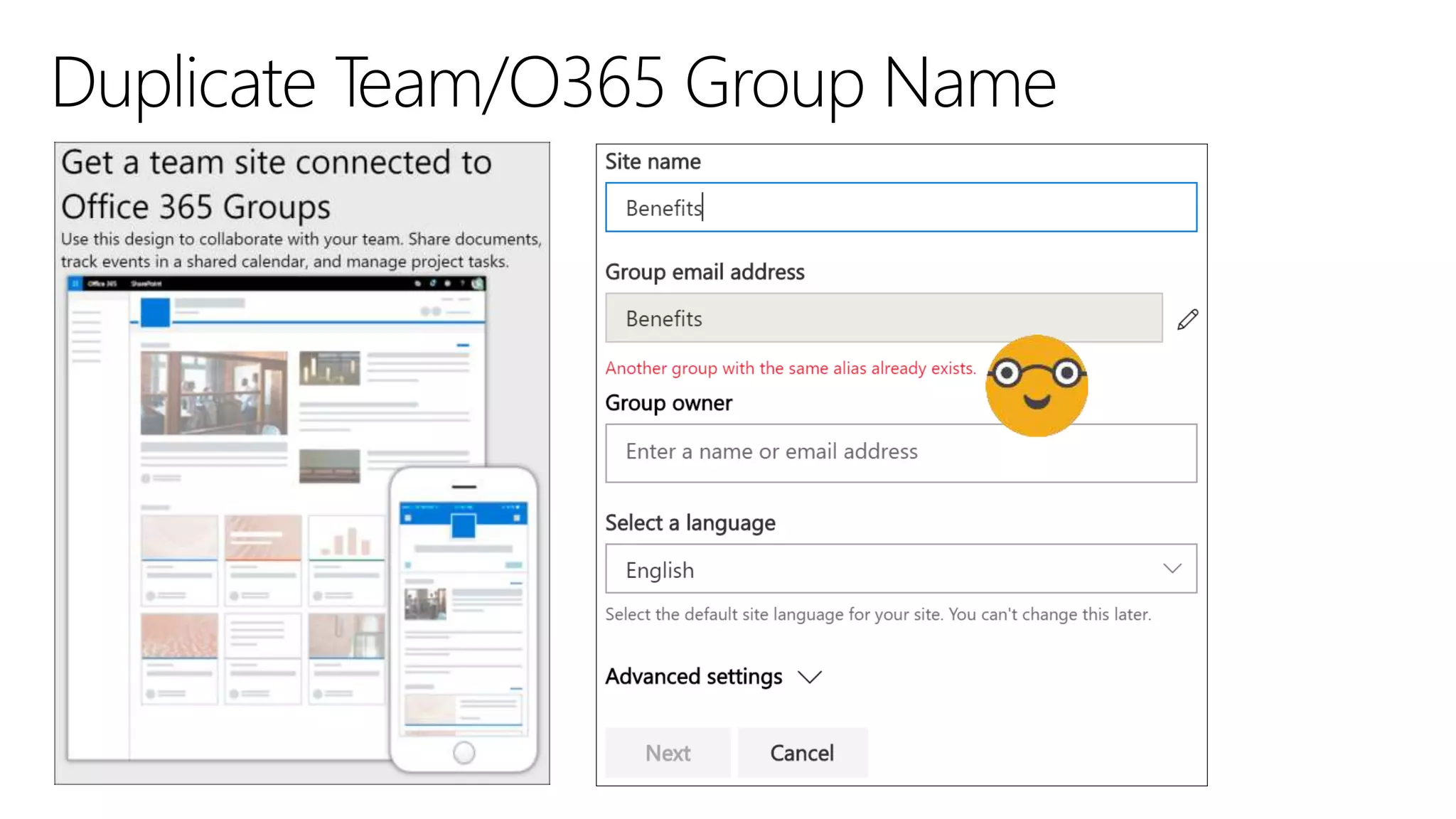Click into the Site name field
This screenshot has width=1456, height=819.
[900, 208]
